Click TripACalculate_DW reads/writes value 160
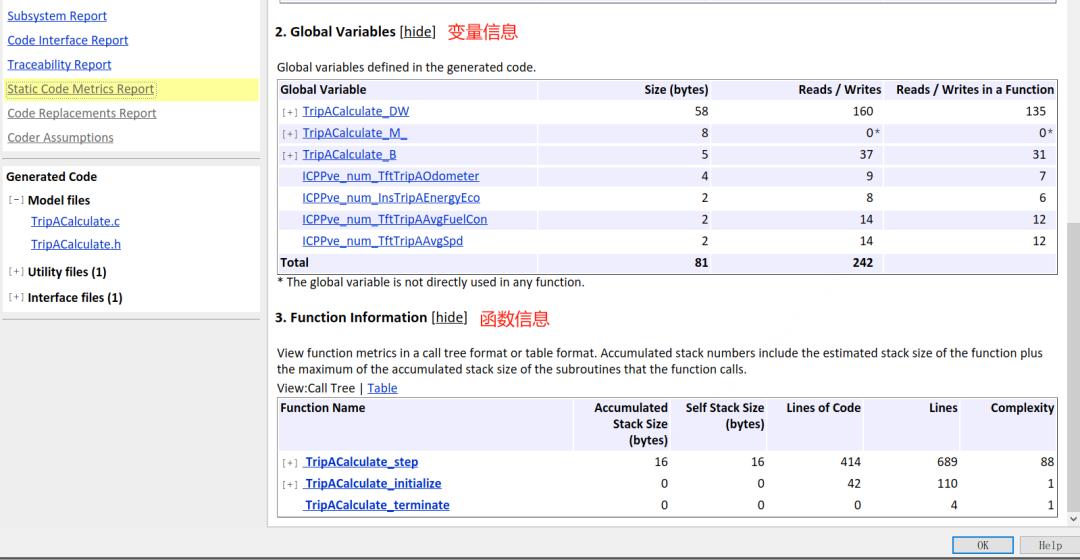Viewport: 1080px width, 560px height. (x=862, y=111)
